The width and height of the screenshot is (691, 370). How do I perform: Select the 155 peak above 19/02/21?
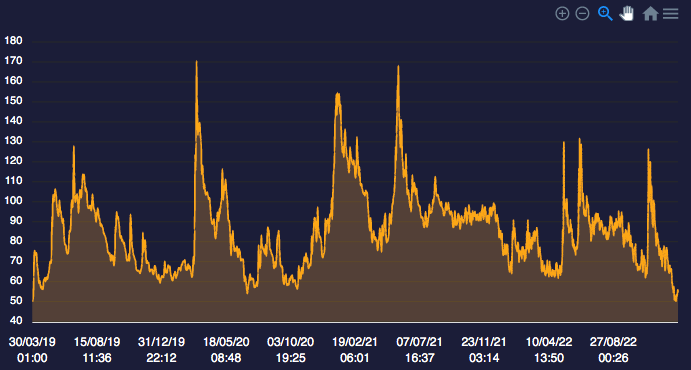point(338,93)
